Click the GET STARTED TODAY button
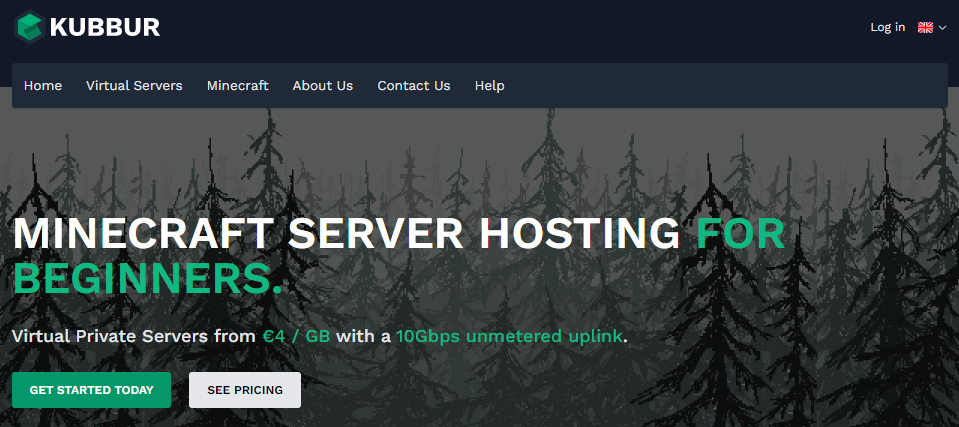959x427 pixels. (x=91, y=390)
